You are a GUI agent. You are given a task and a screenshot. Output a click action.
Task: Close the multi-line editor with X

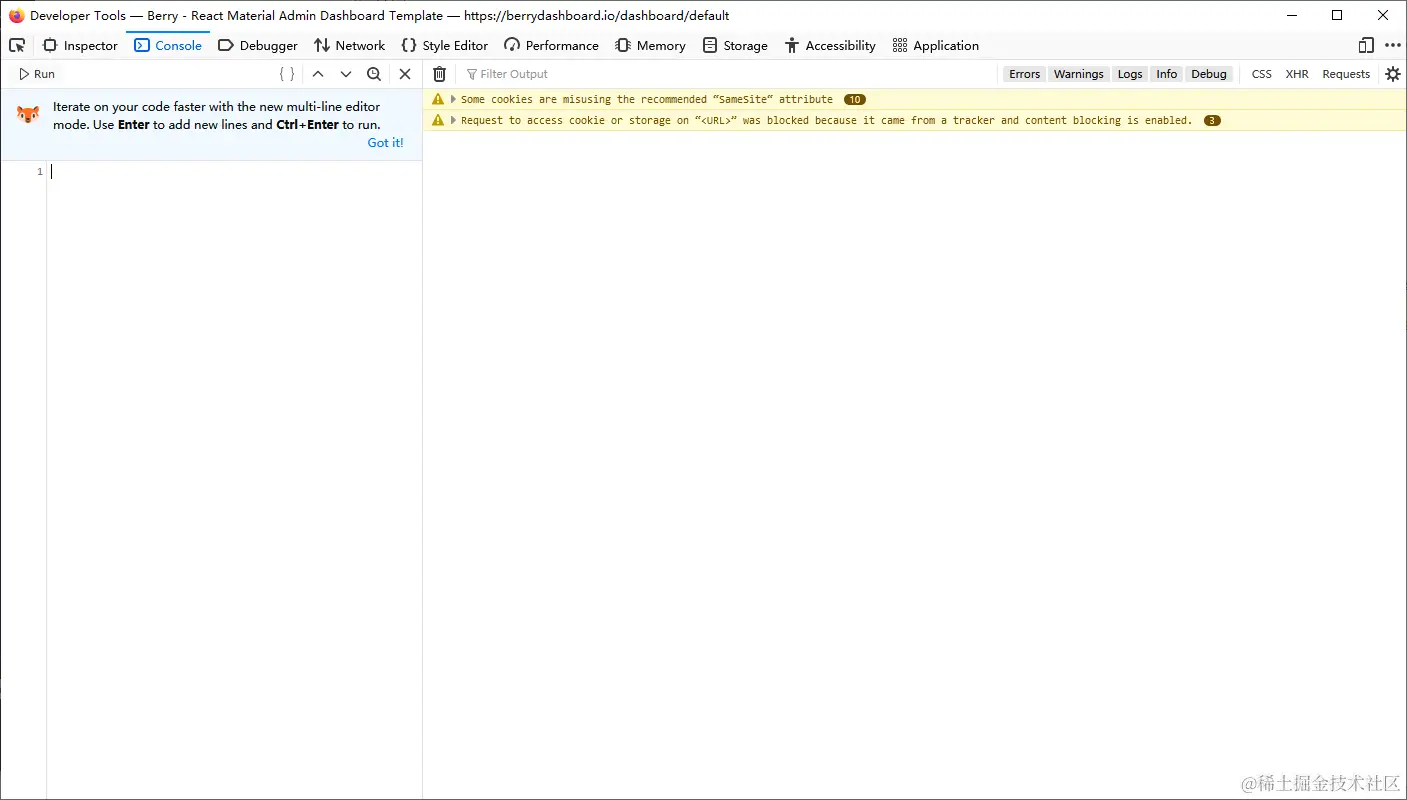point(405,74)
